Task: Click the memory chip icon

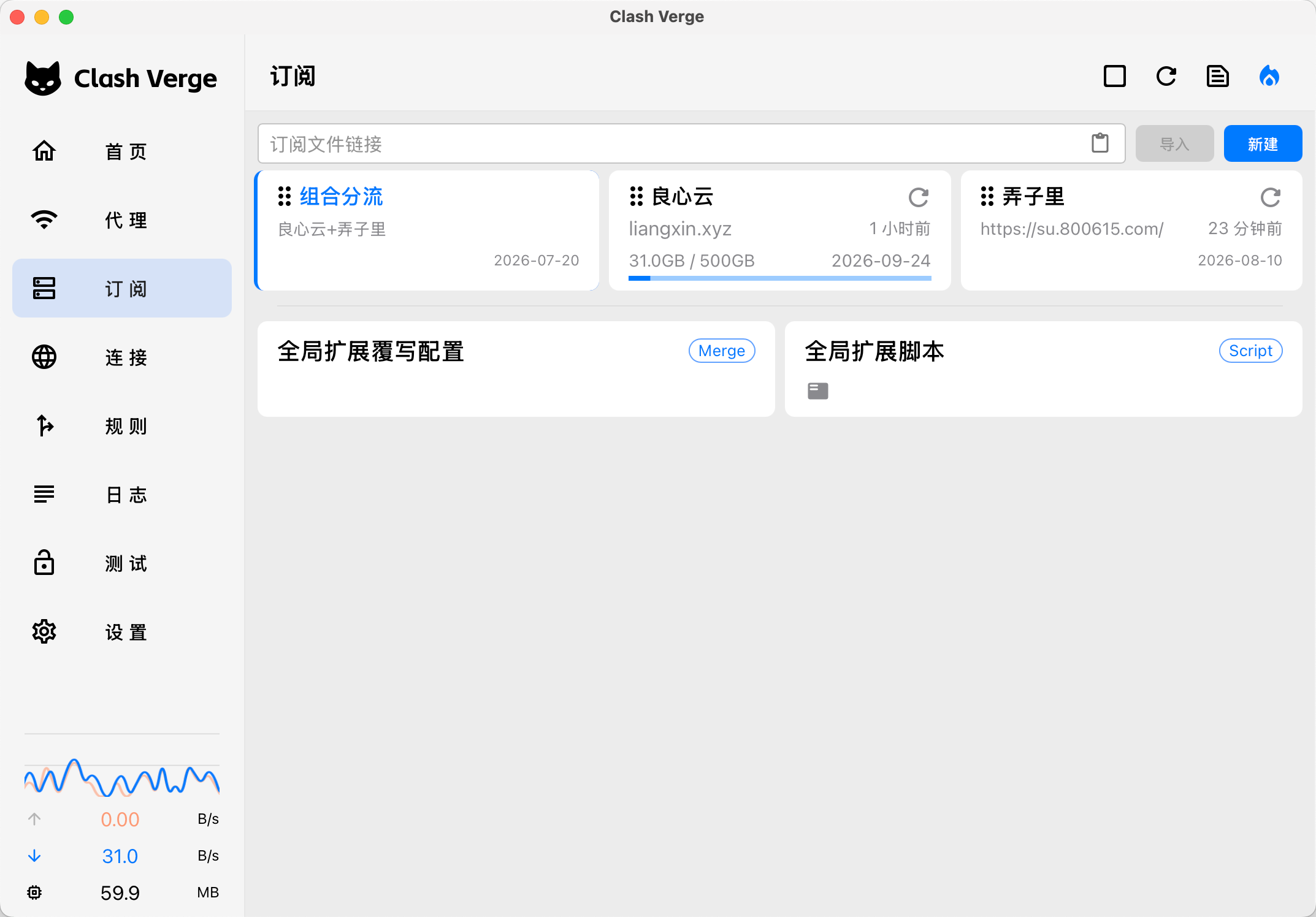Action: point(34,892)
